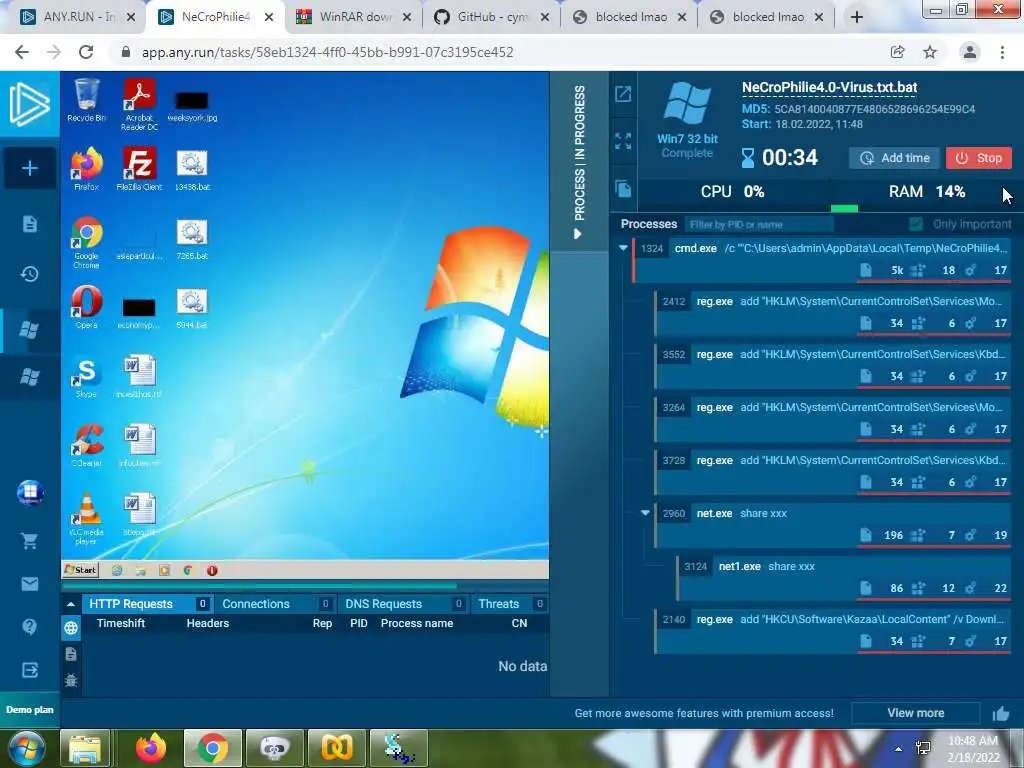Select Opera icon on VM desktop

pos(86,307)
